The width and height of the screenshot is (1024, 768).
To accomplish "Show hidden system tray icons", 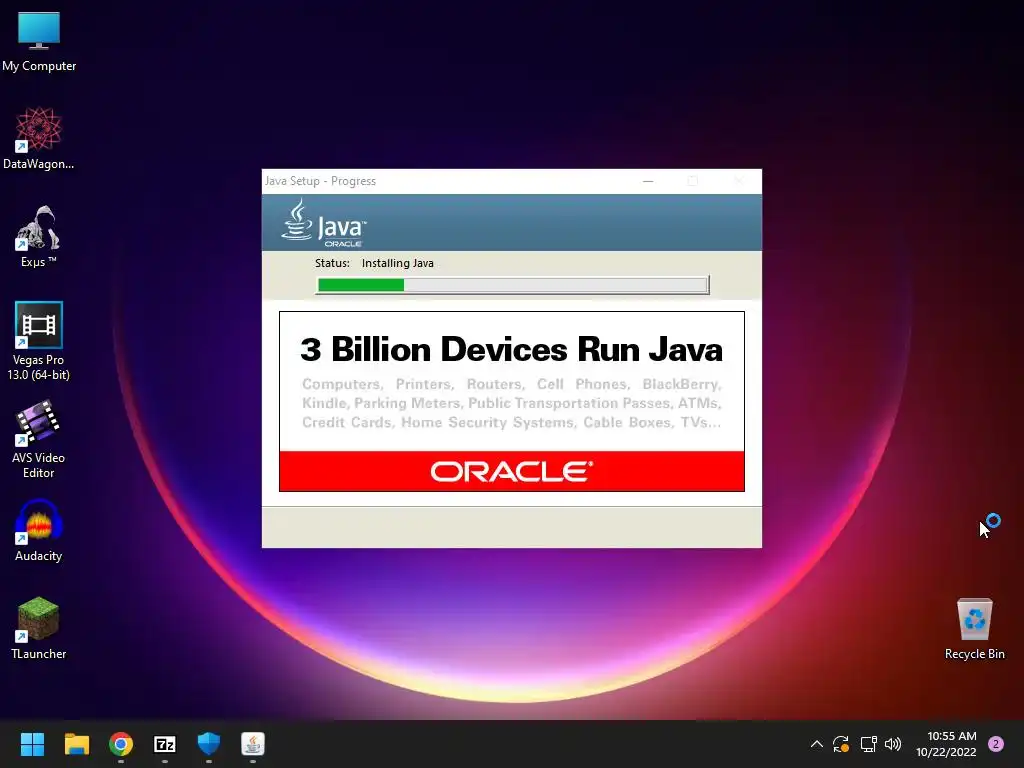I will pos(816,744).
